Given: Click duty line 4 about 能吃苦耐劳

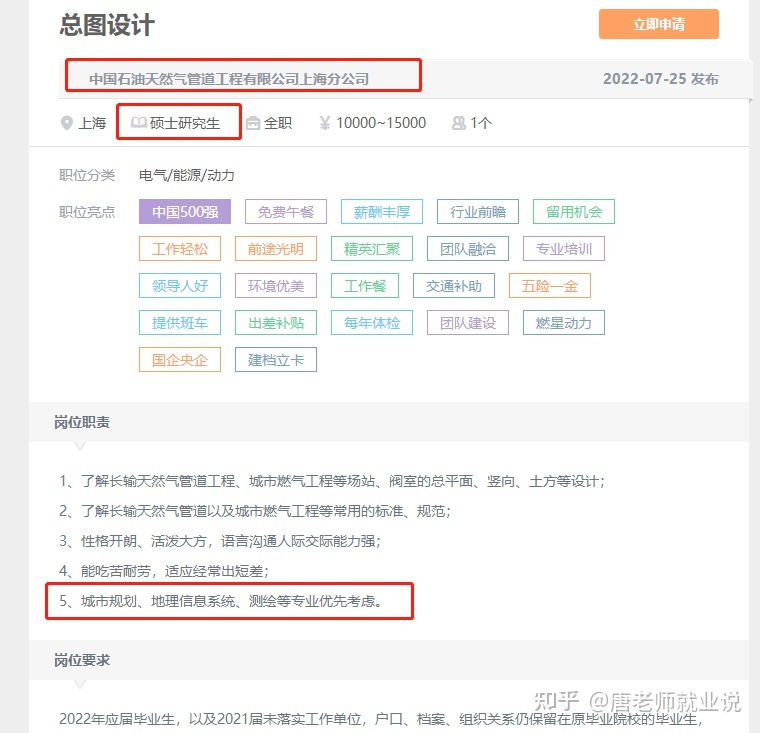Looking at the screenshot, I should (x=164, y=571).
